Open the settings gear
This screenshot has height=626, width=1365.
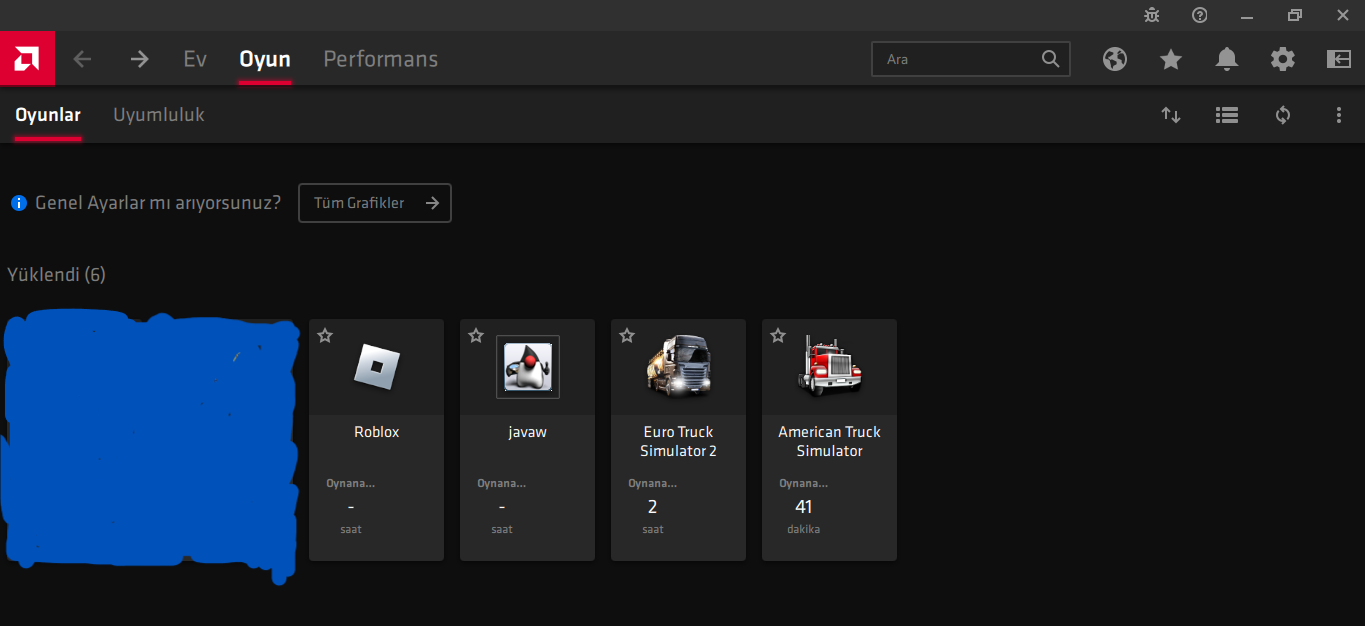pos(1283,59)
